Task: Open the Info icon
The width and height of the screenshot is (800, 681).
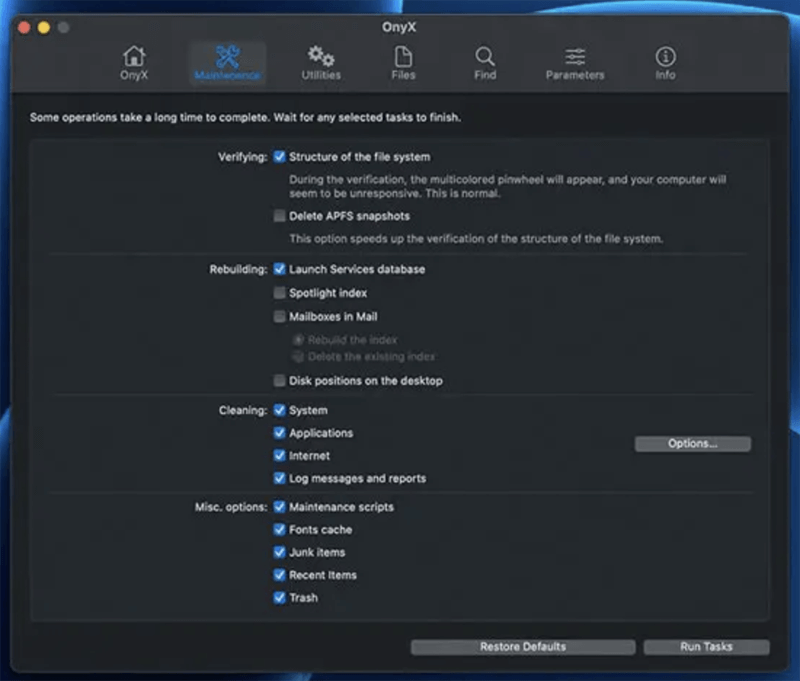Action: coord(665,57)
